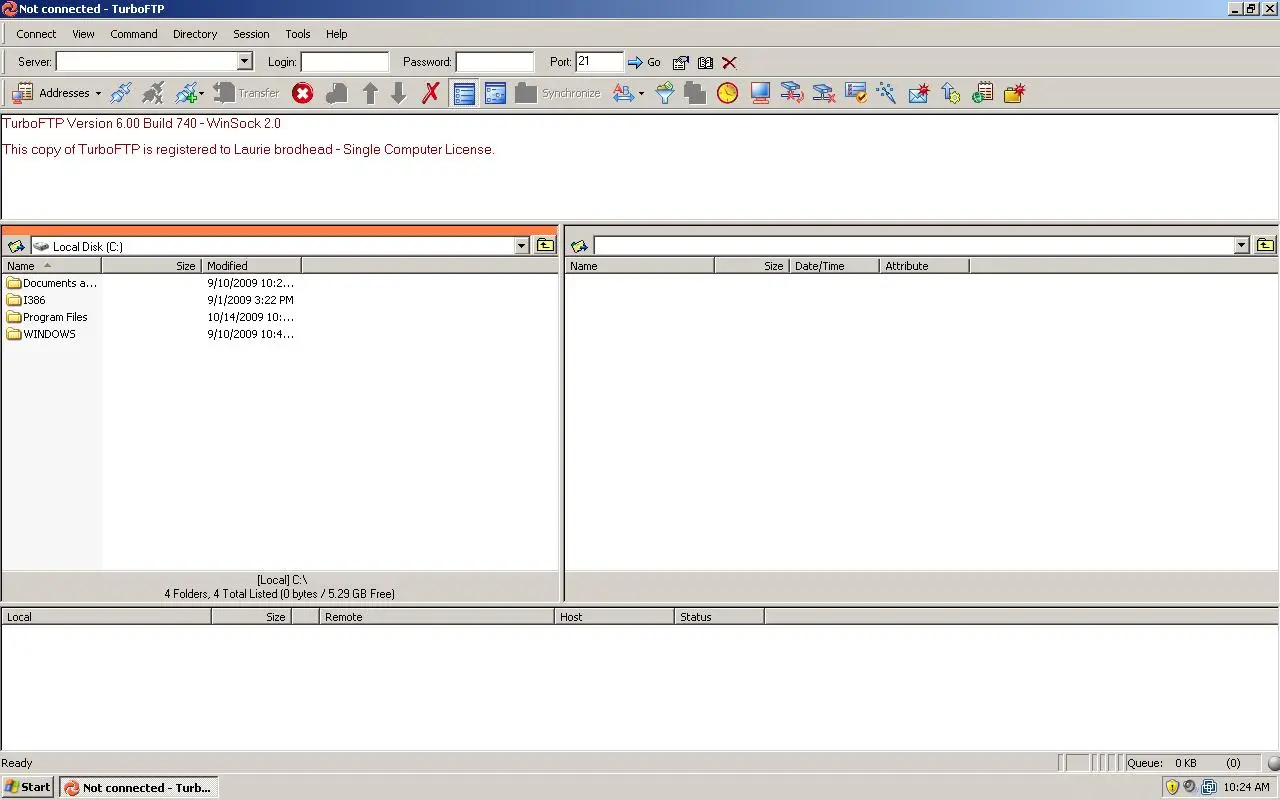Click the Go button with blue arrow
Image resolution: width=1280 pixels, height=800 pixels.
point(644,62)
